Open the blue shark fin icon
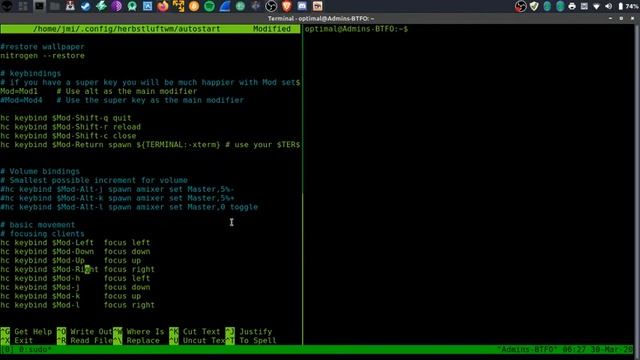 (x=225, y=6)
